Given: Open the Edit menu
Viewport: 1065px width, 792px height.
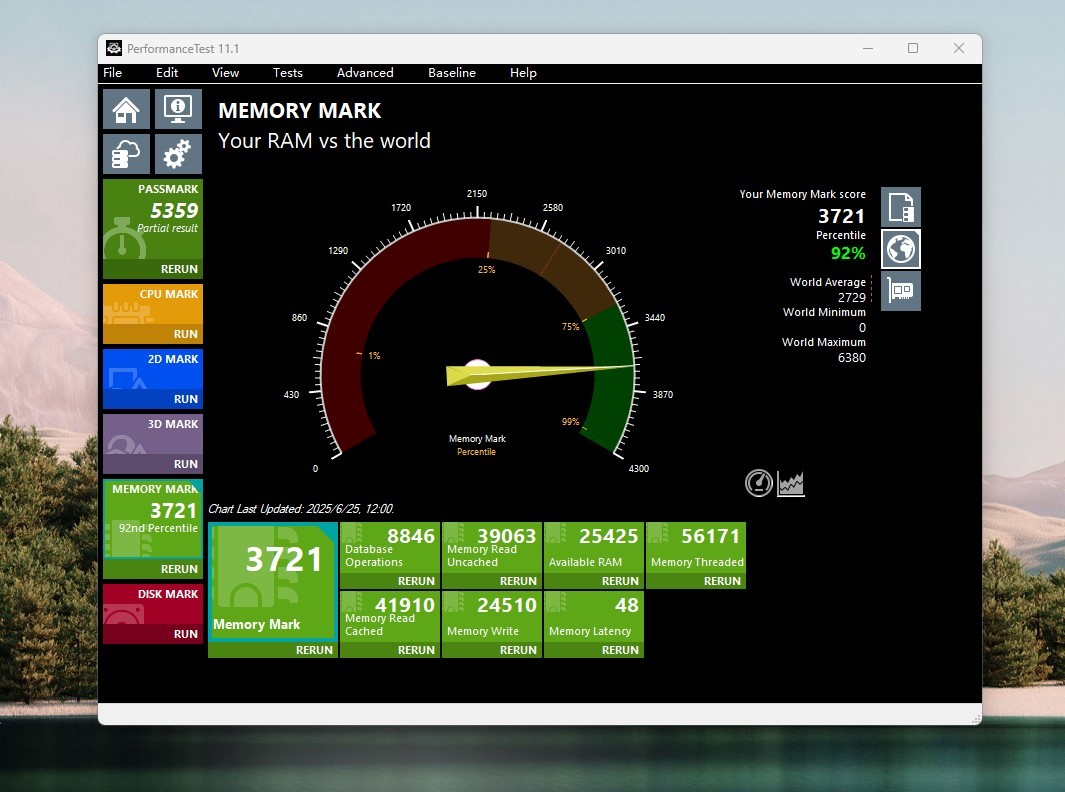Looking at the screenshot, I should 167,73.
